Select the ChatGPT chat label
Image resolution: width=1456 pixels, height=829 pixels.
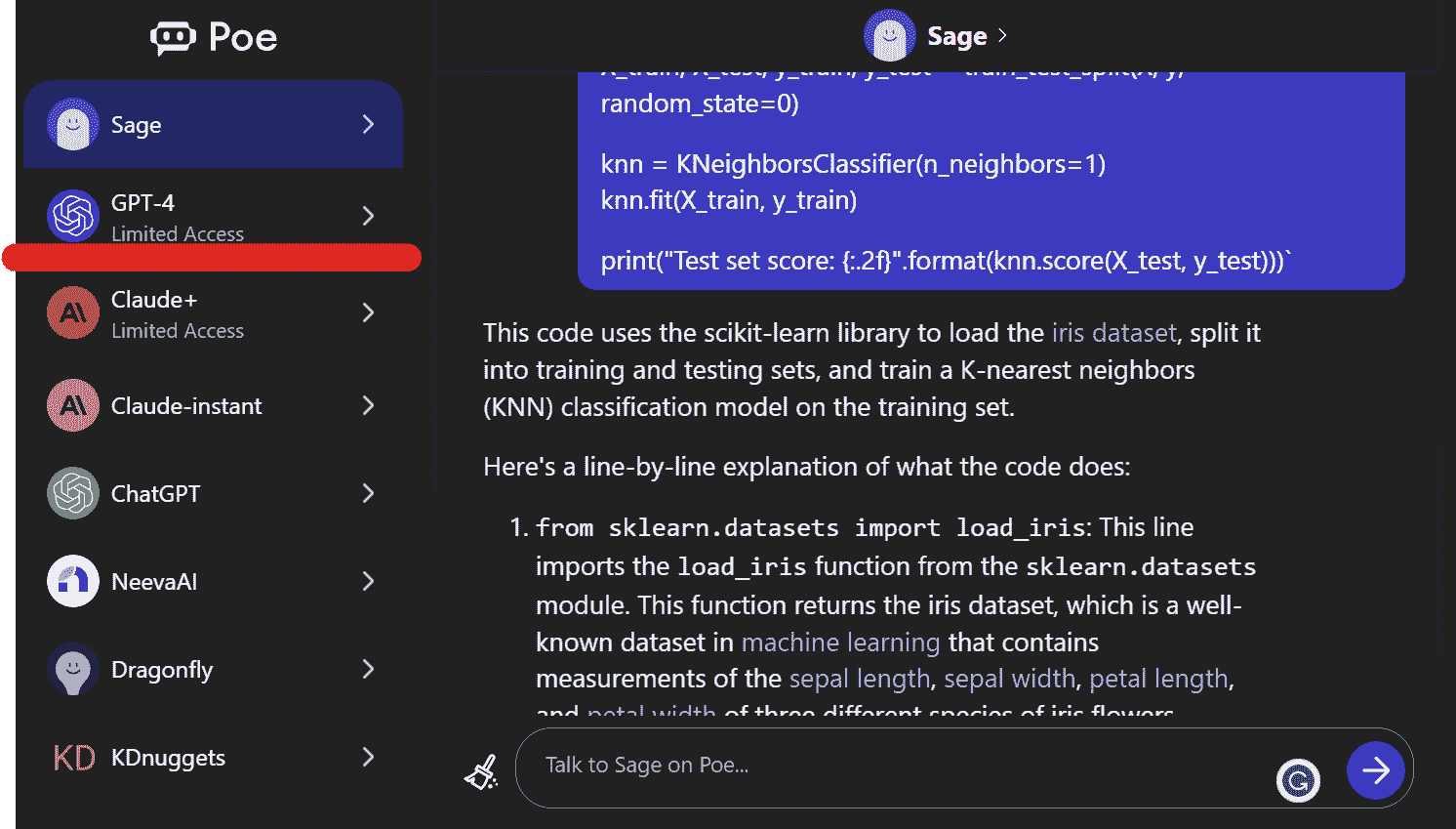point(156,494)
